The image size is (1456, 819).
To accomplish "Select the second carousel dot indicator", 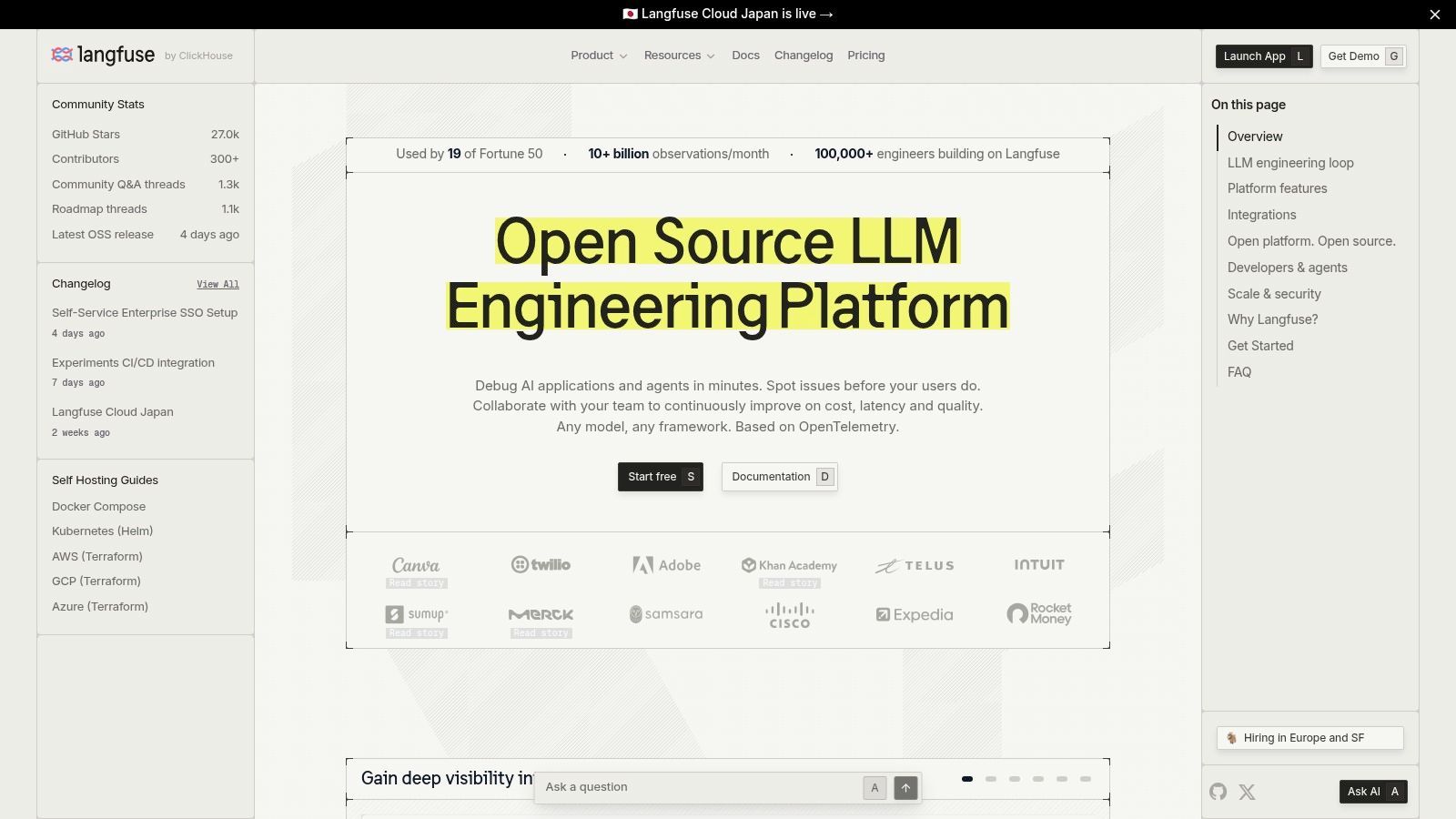I will [991, 779].
